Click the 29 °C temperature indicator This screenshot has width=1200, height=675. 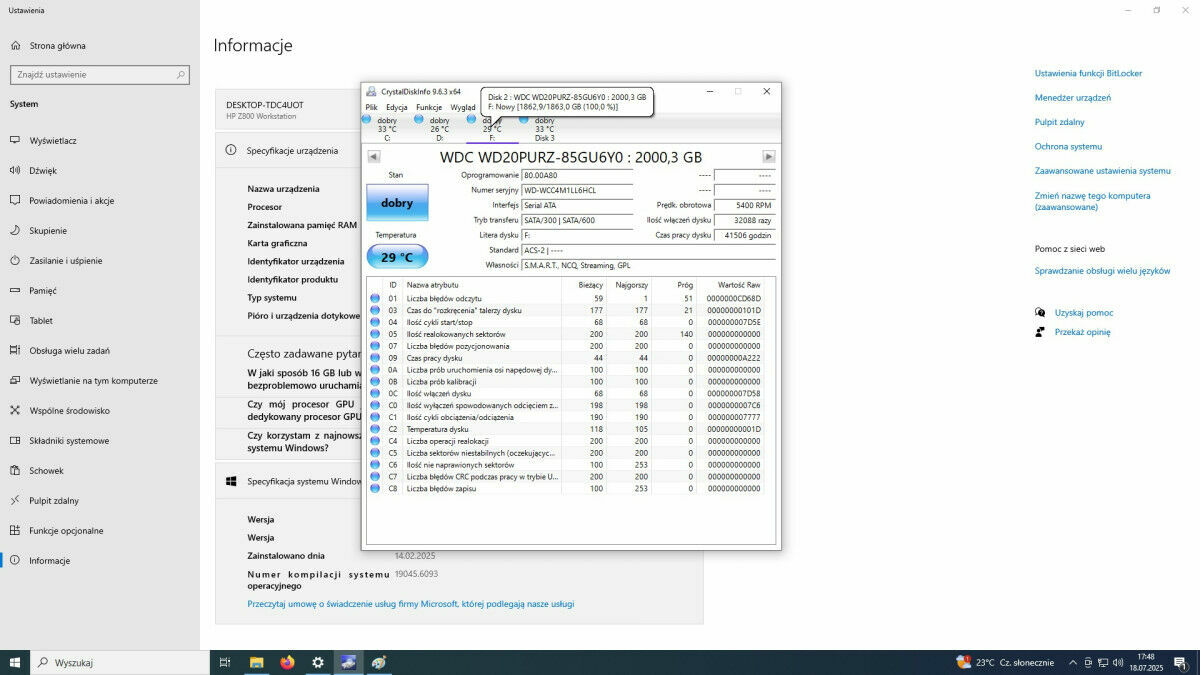click(x=397, y=257)
